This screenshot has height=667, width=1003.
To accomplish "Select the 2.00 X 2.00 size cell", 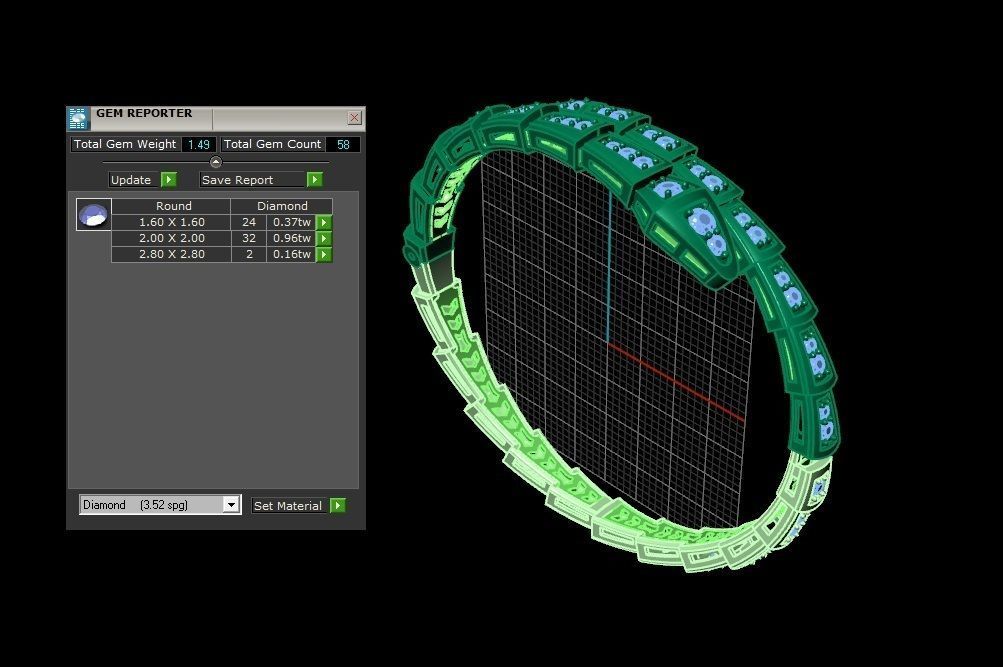I will point(171,239).
